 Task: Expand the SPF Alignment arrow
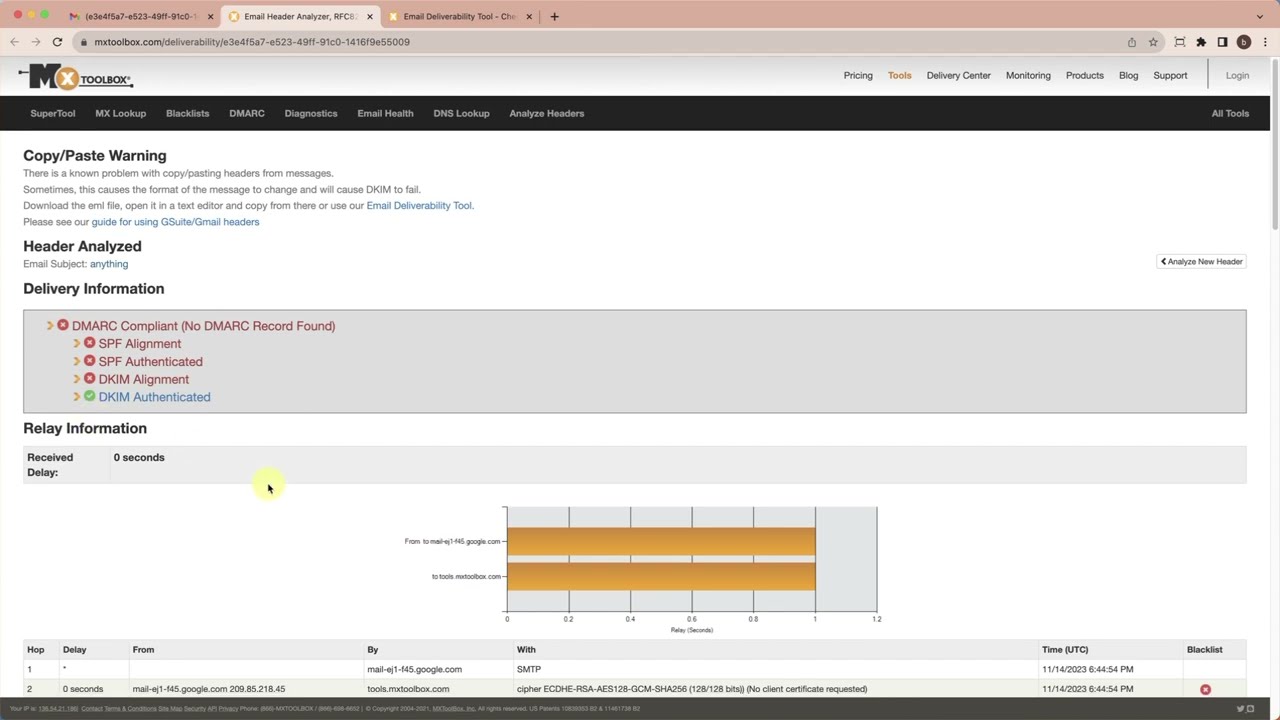(x=76, y=343)
